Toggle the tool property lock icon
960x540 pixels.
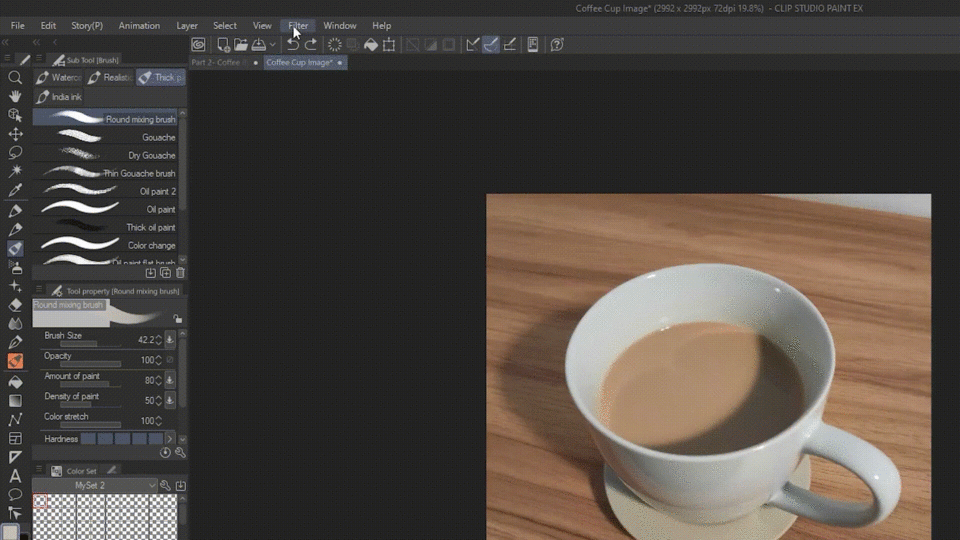(178, 319)
